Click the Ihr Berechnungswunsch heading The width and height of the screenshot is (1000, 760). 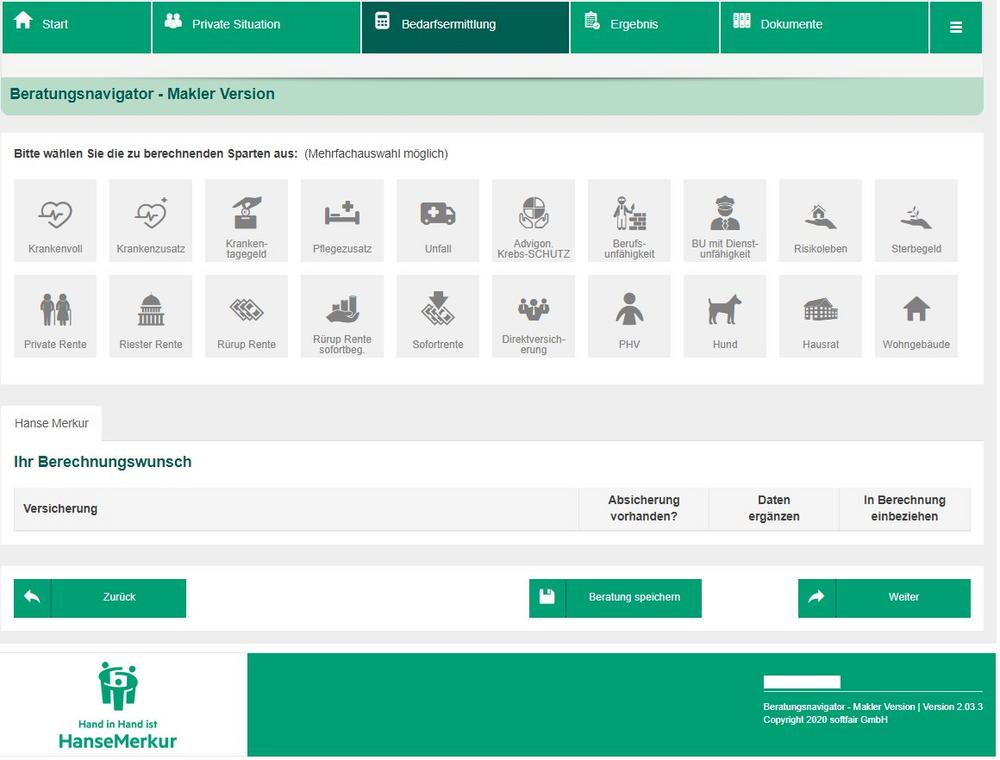click(103, 462)
